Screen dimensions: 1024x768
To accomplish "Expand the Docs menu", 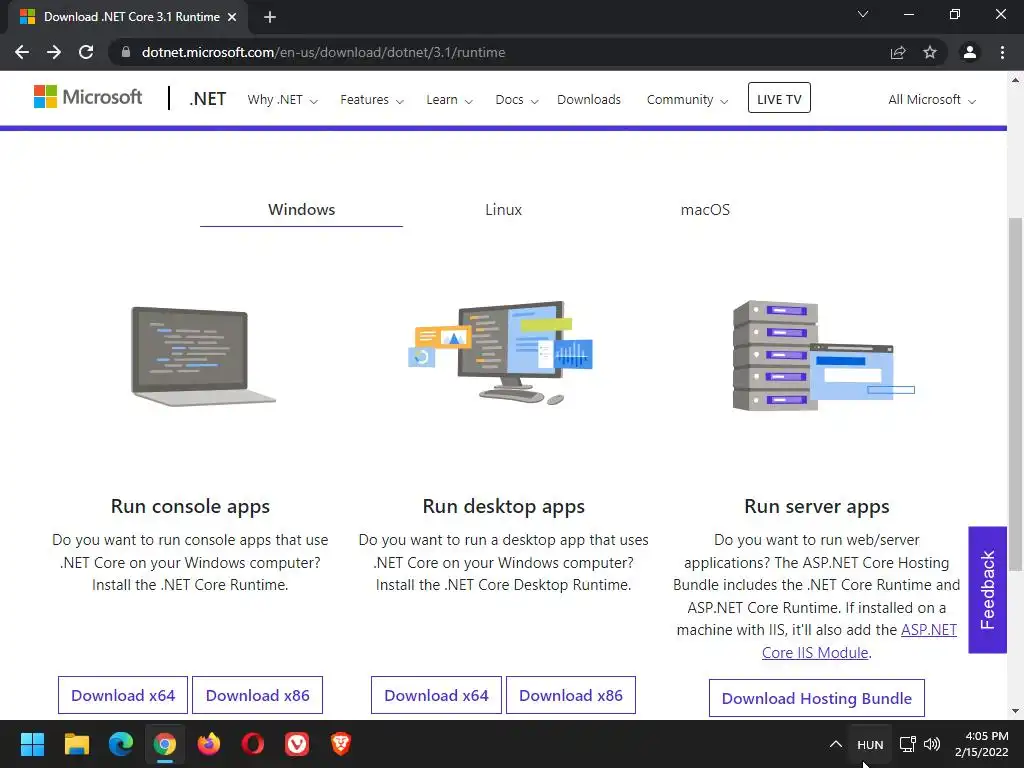I will click(x=517, y=100).
